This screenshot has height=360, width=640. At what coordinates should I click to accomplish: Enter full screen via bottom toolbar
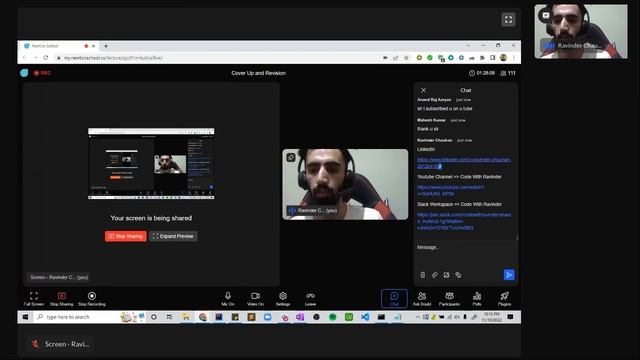[34, 299]
